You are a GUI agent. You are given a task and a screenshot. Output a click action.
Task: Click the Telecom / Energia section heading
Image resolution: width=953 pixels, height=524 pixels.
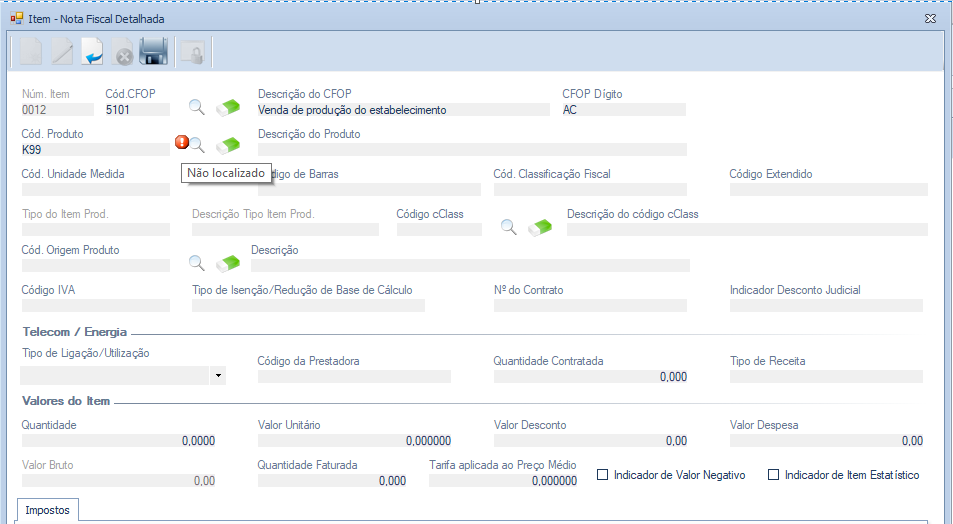75,332
